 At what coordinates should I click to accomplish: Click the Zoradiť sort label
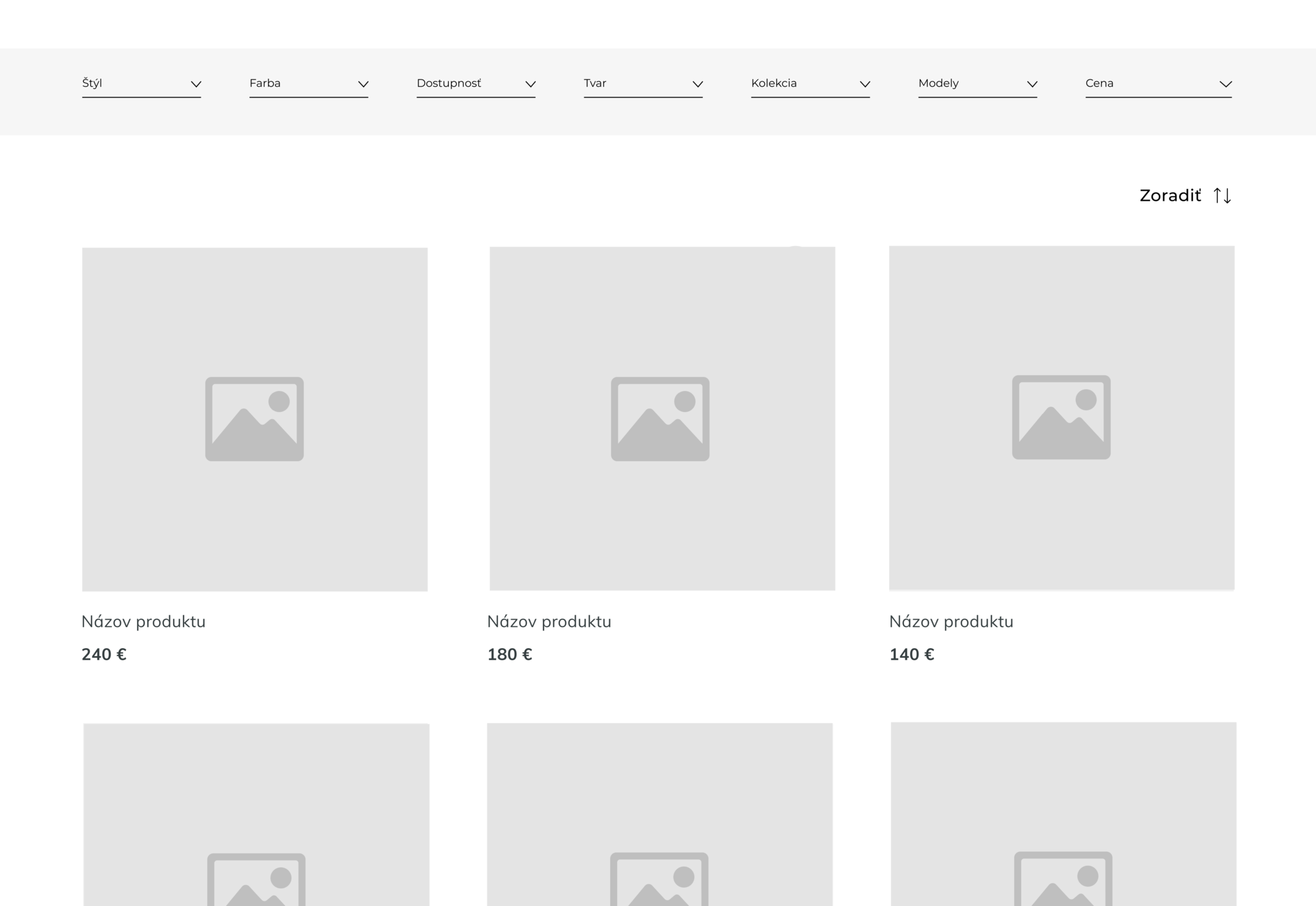pyautogui.click(x=1170, y=195)
